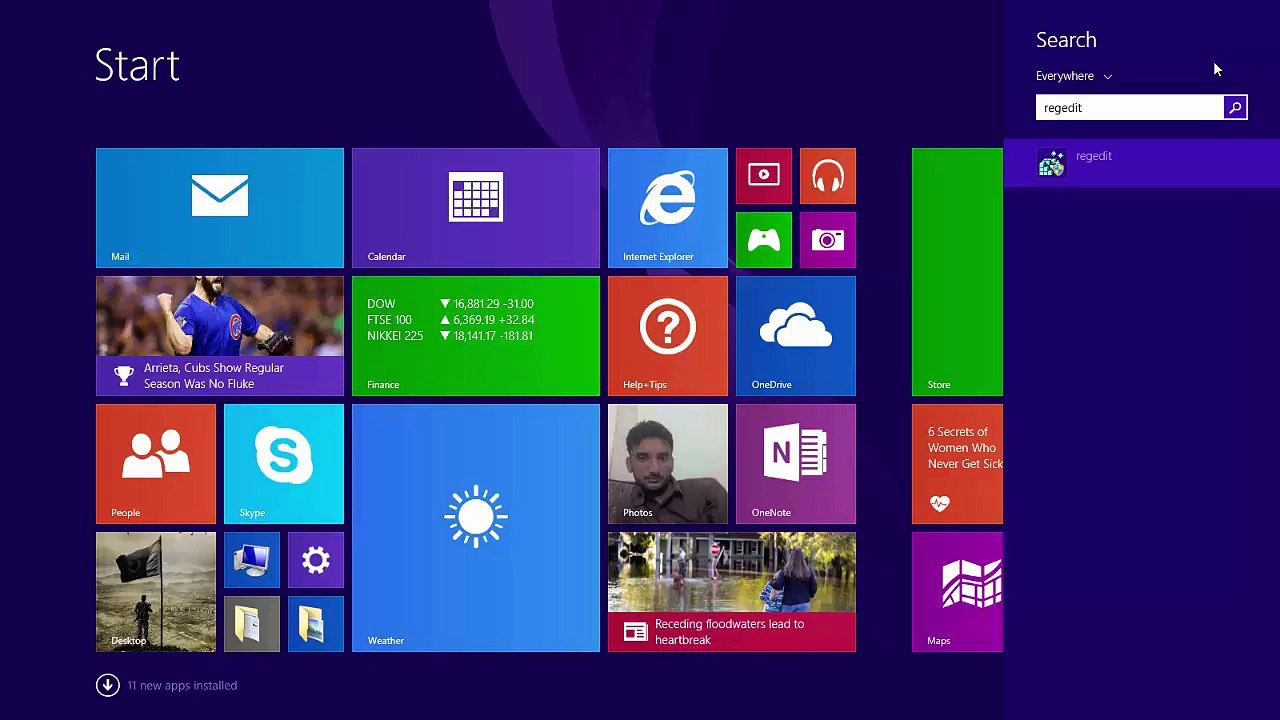Launch Internet Explorer from its tile
The width and height of the screenshot is (1280, 720).
[668, 208]
